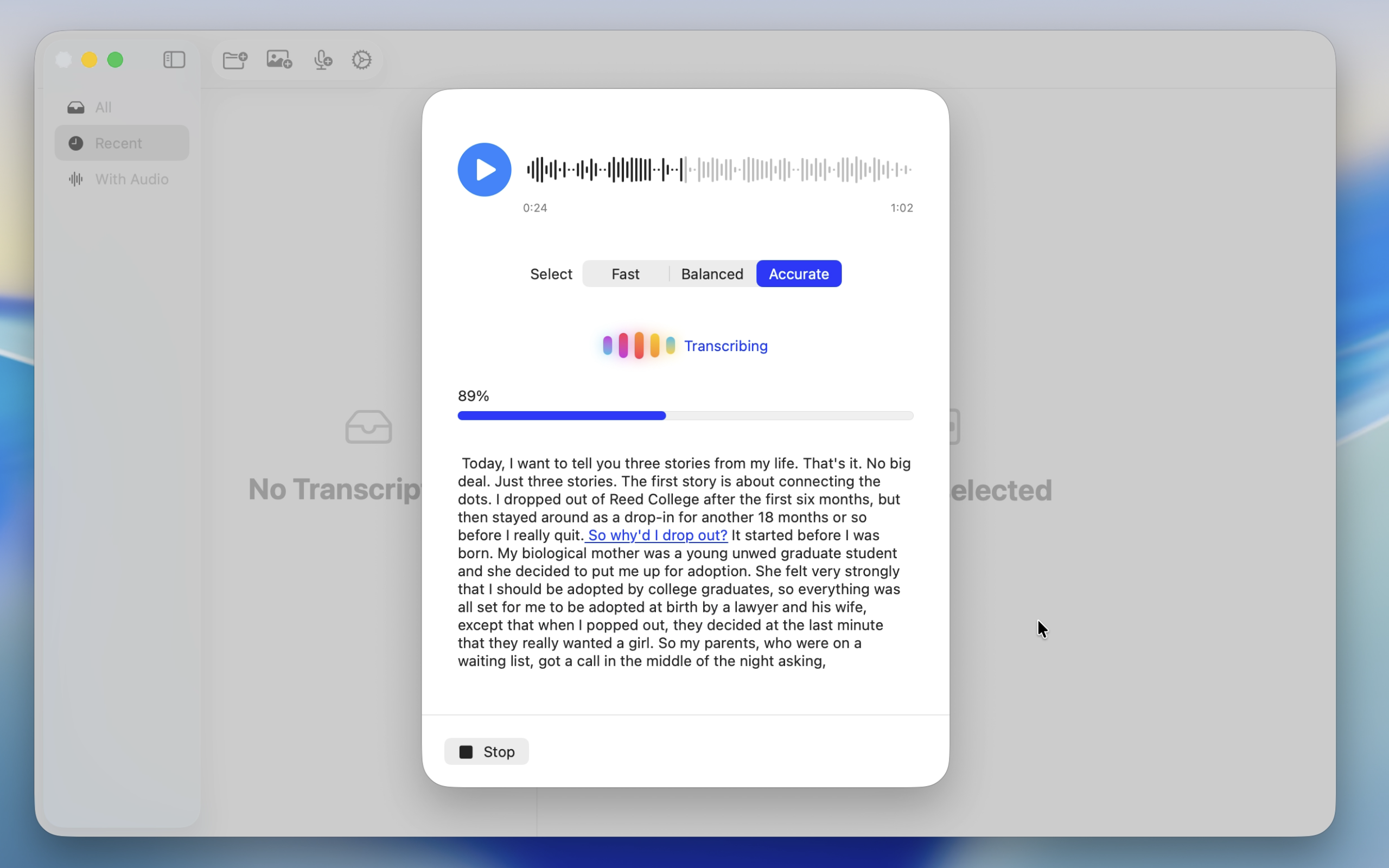The image size is (1389, 868).
Task: Start a new recording with the microphone icon
Action: [323, 59]
